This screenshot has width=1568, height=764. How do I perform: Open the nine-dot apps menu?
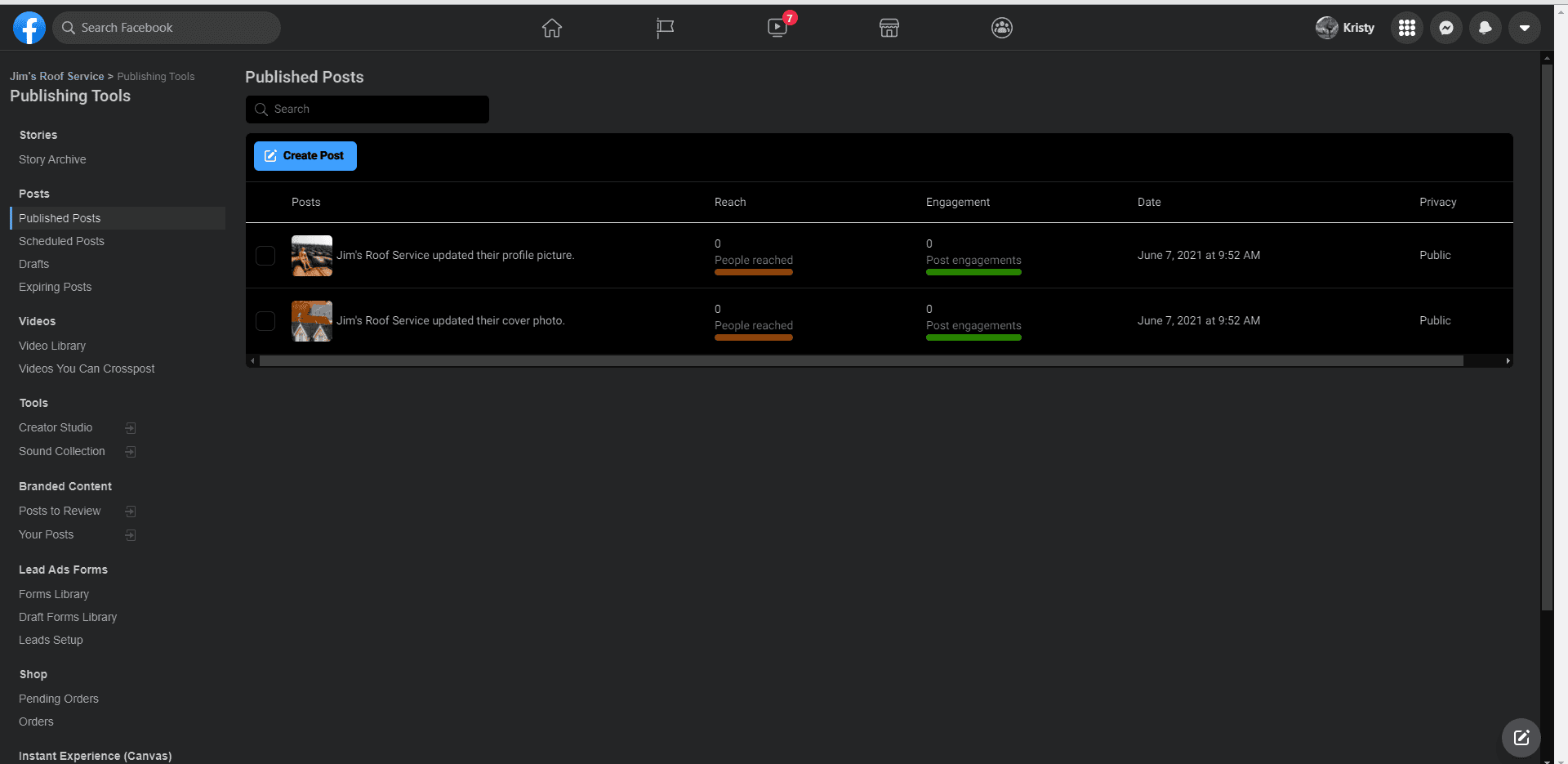[1406, 28]
